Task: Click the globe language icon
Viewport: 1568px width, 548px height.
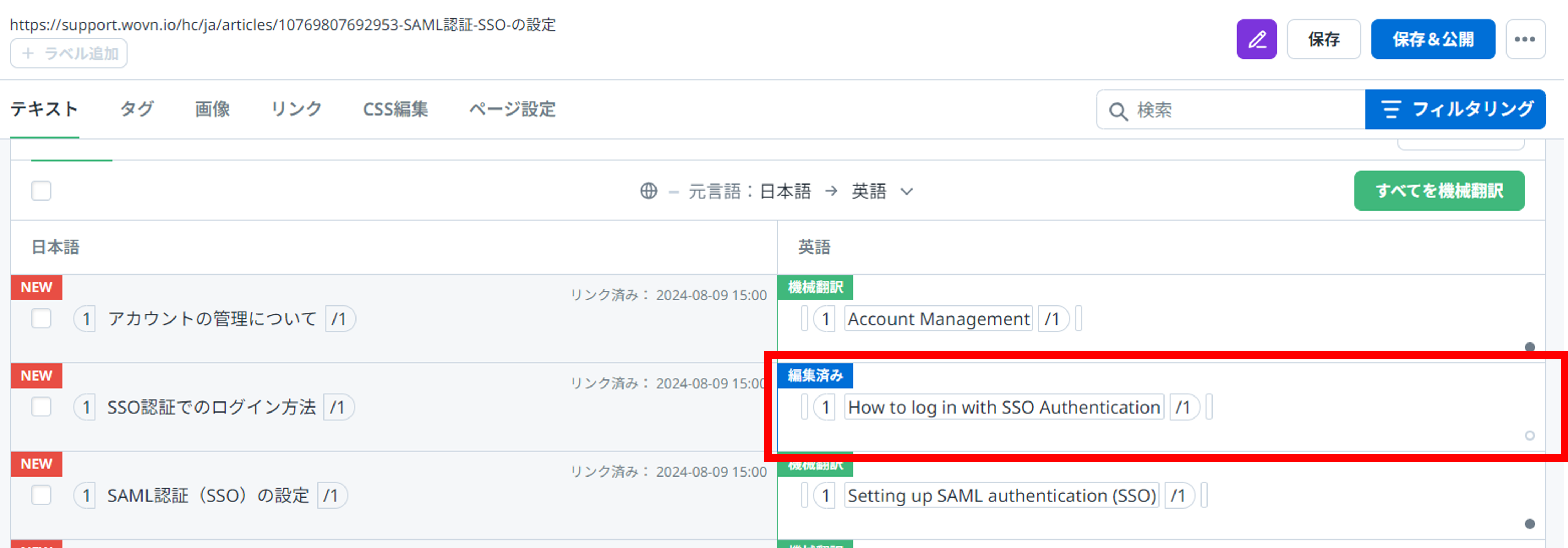Action: 648,191
